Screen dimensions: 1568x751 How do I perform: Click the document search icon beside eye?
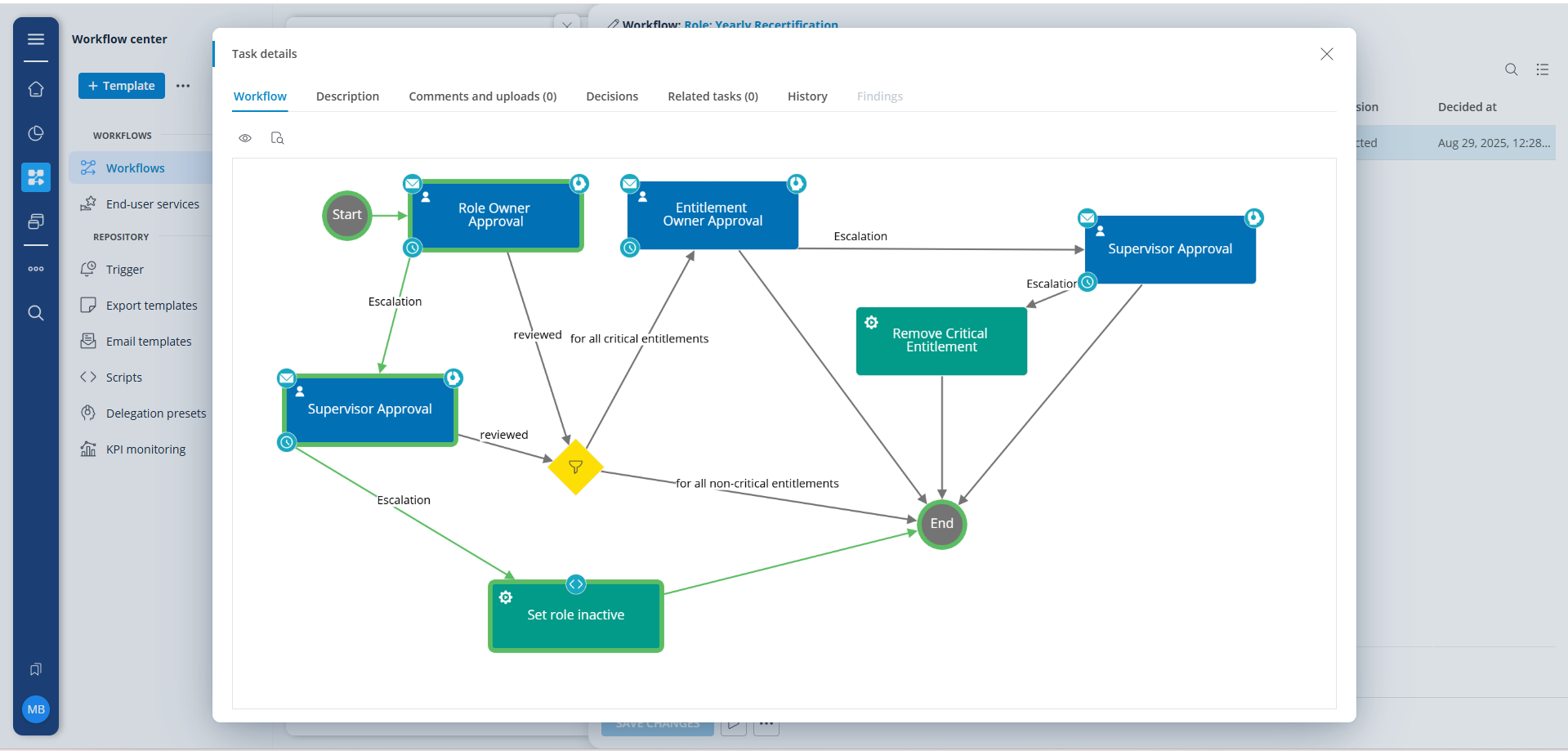(277, 138)
